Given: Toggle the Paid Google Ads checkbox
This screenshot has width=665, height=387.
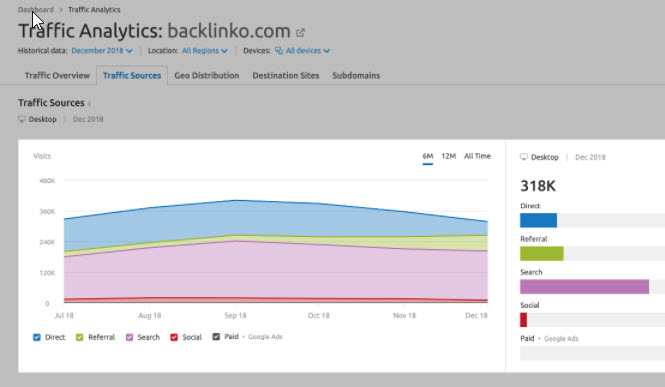Looking at the screenshot, I should coord(216,337).
